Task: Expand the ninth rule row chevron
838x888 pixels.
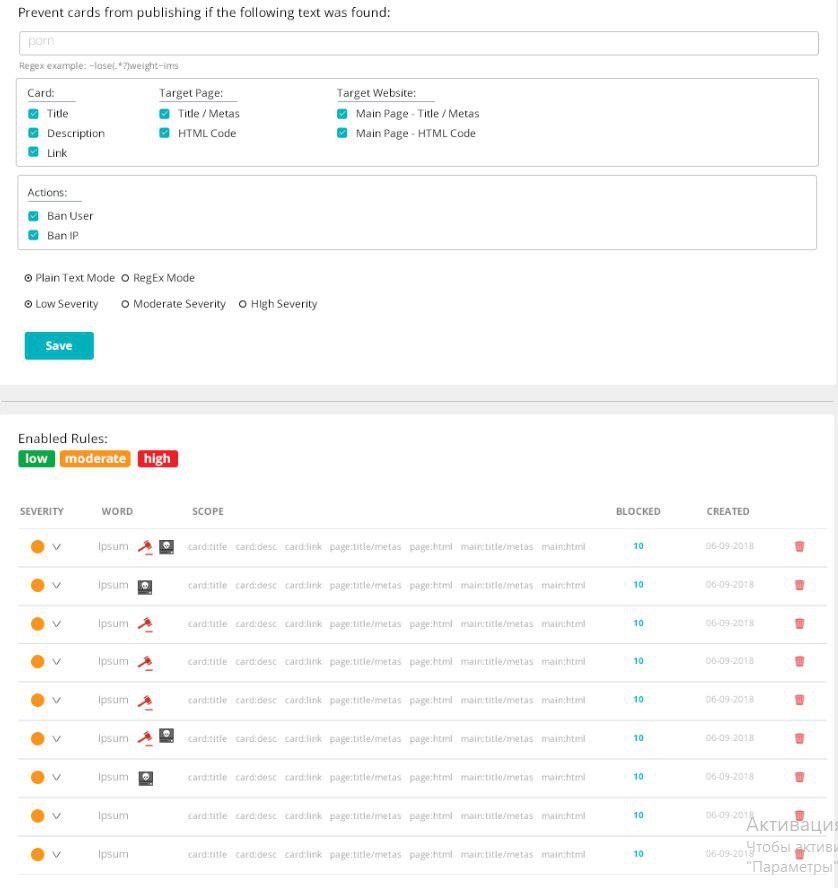Action: point(56,855)
